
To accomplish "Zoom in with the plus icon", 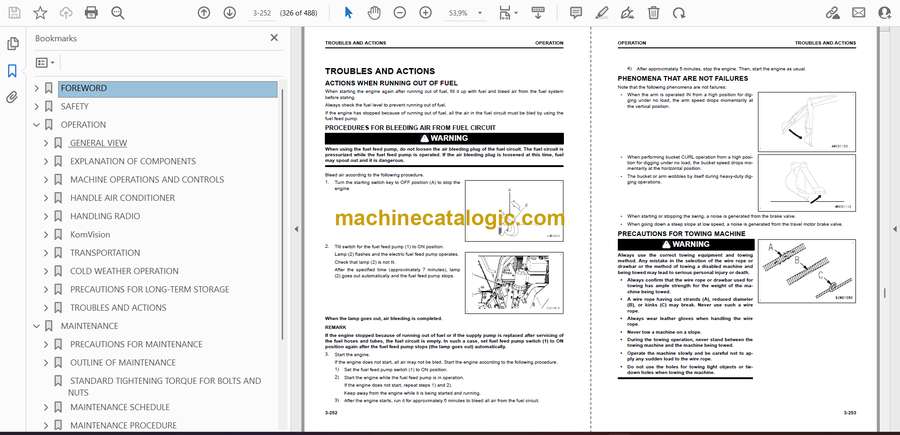I will tap(425, 13).
